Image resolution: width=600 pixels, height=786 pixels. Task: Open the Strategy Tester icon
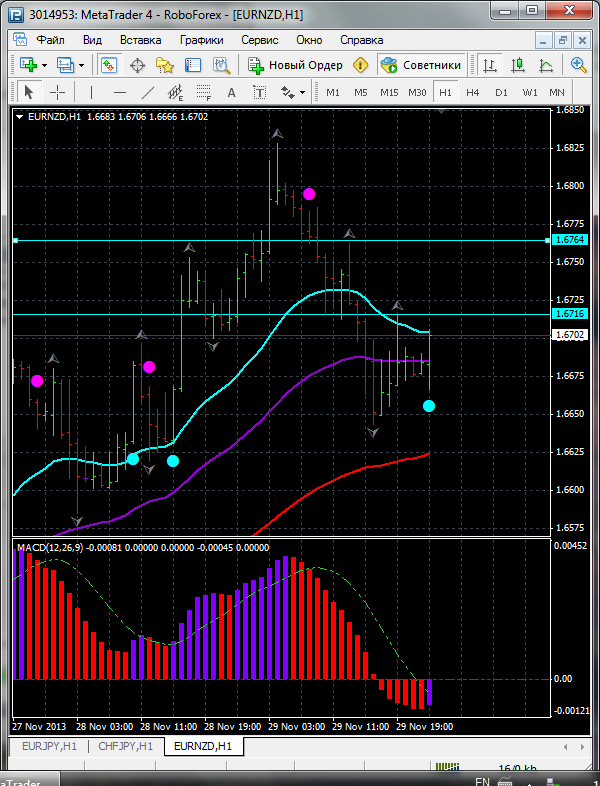pyautogui.click(x=221, y=65)
